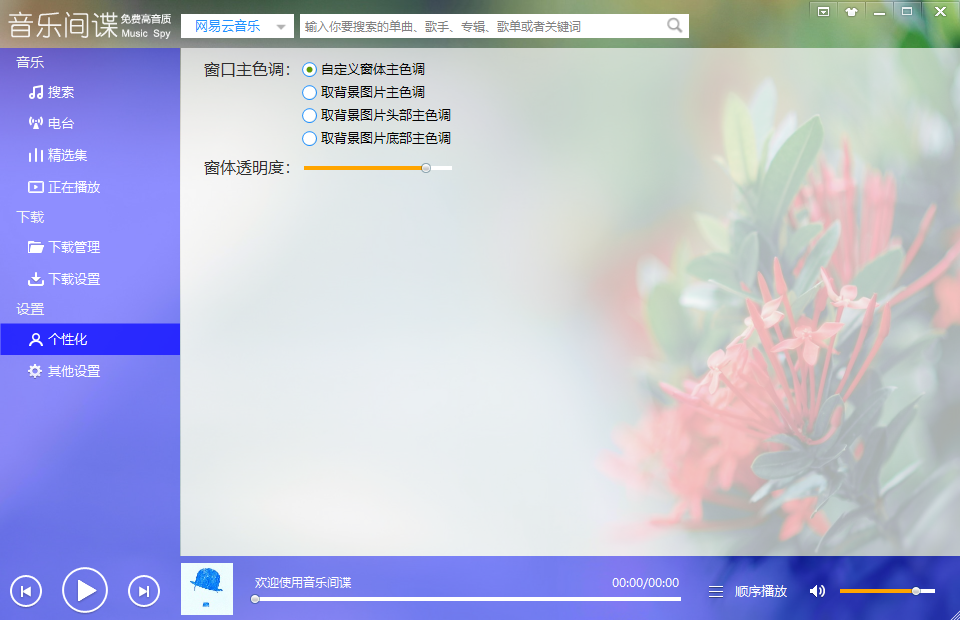This screenshot has width=960, height=620.
Task: Click the search input field
Action: coord(481,26)
